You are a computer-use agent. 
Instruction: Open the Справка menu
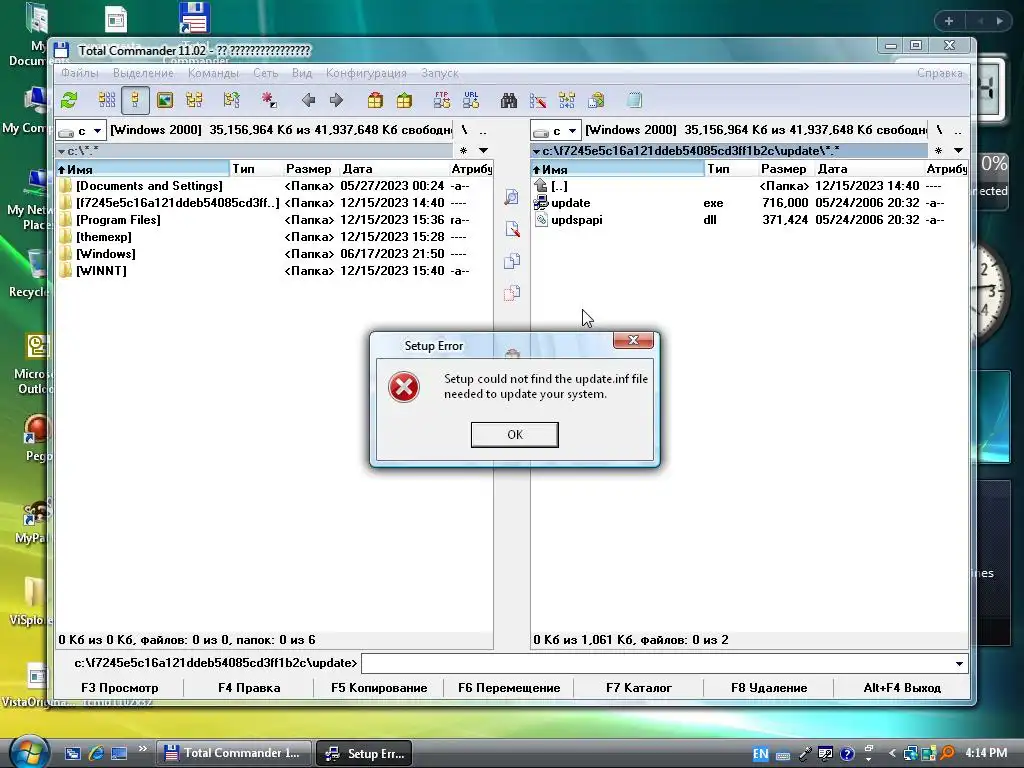939,73
